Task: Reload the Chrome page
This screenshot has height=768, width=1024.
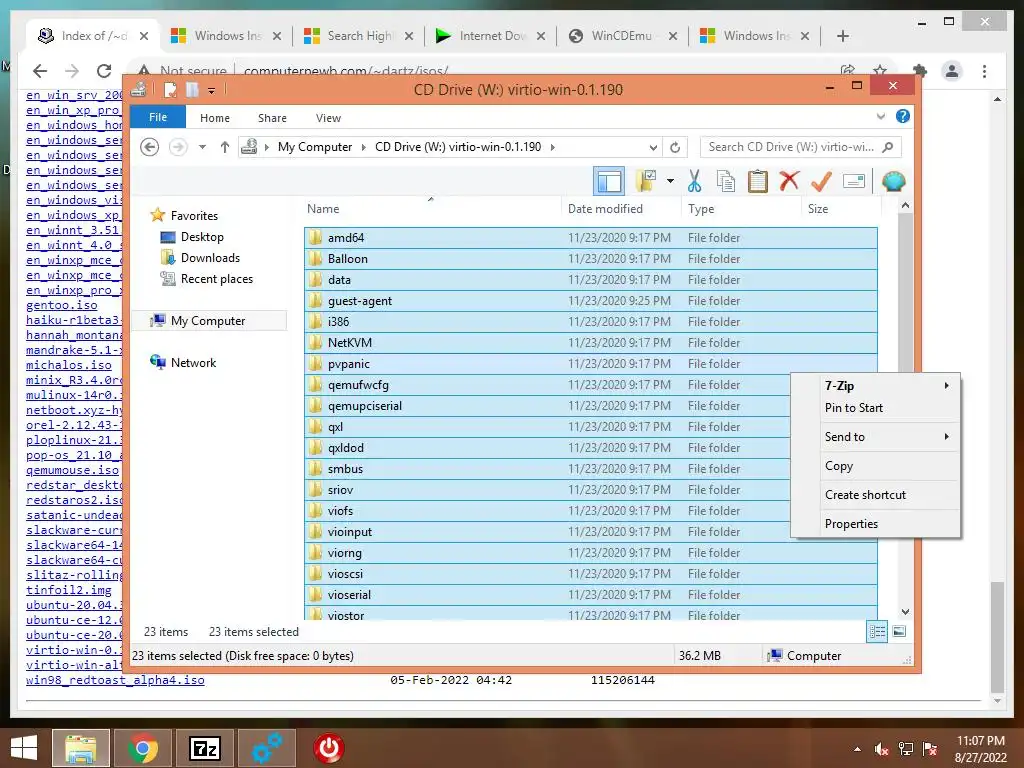Action: coord(104,71)
